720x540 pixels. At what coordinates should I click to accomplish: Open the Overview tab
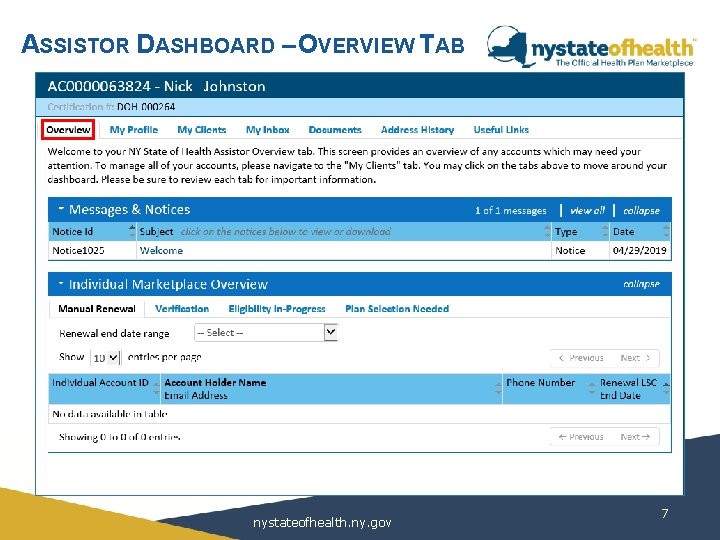click(x=68, y=129)
